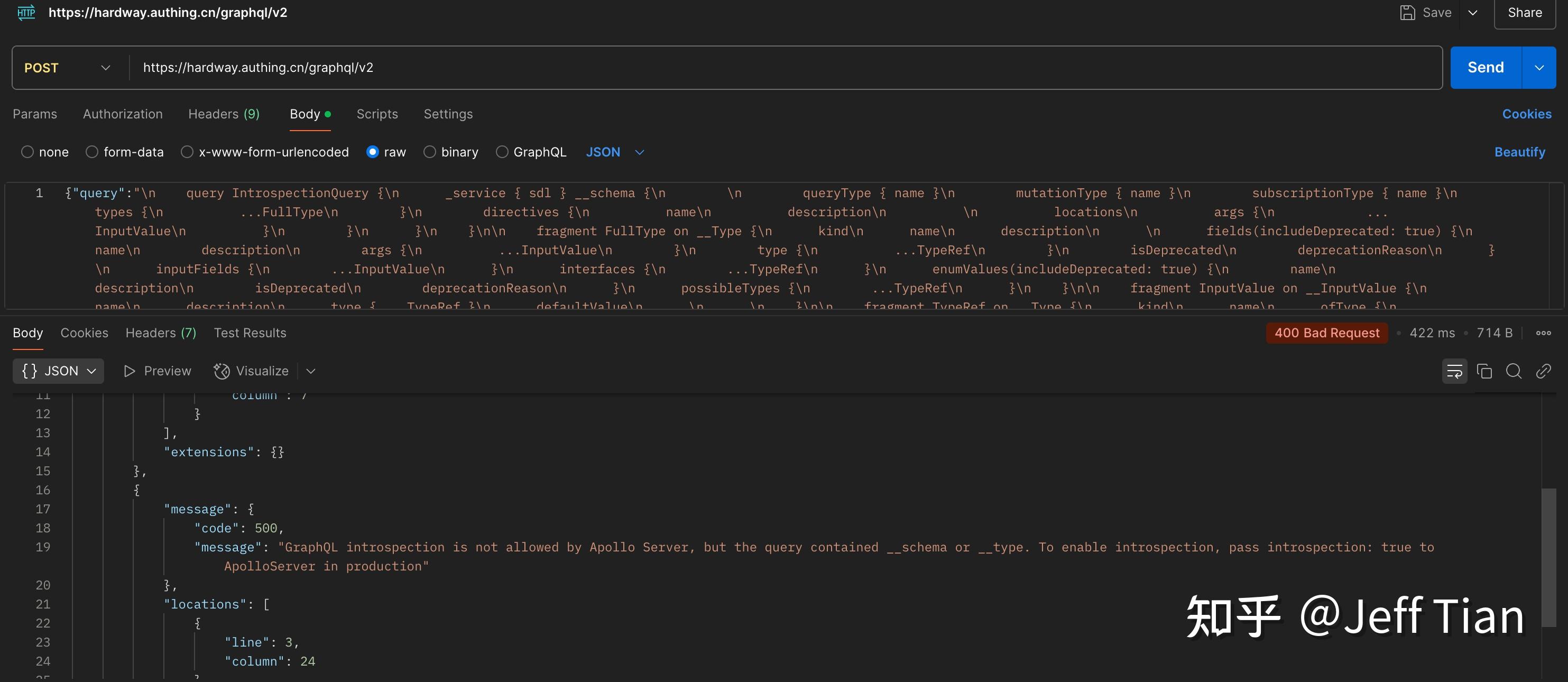1568x682 pixels.
Task: Copy the response body
Action: point(1484,371)
